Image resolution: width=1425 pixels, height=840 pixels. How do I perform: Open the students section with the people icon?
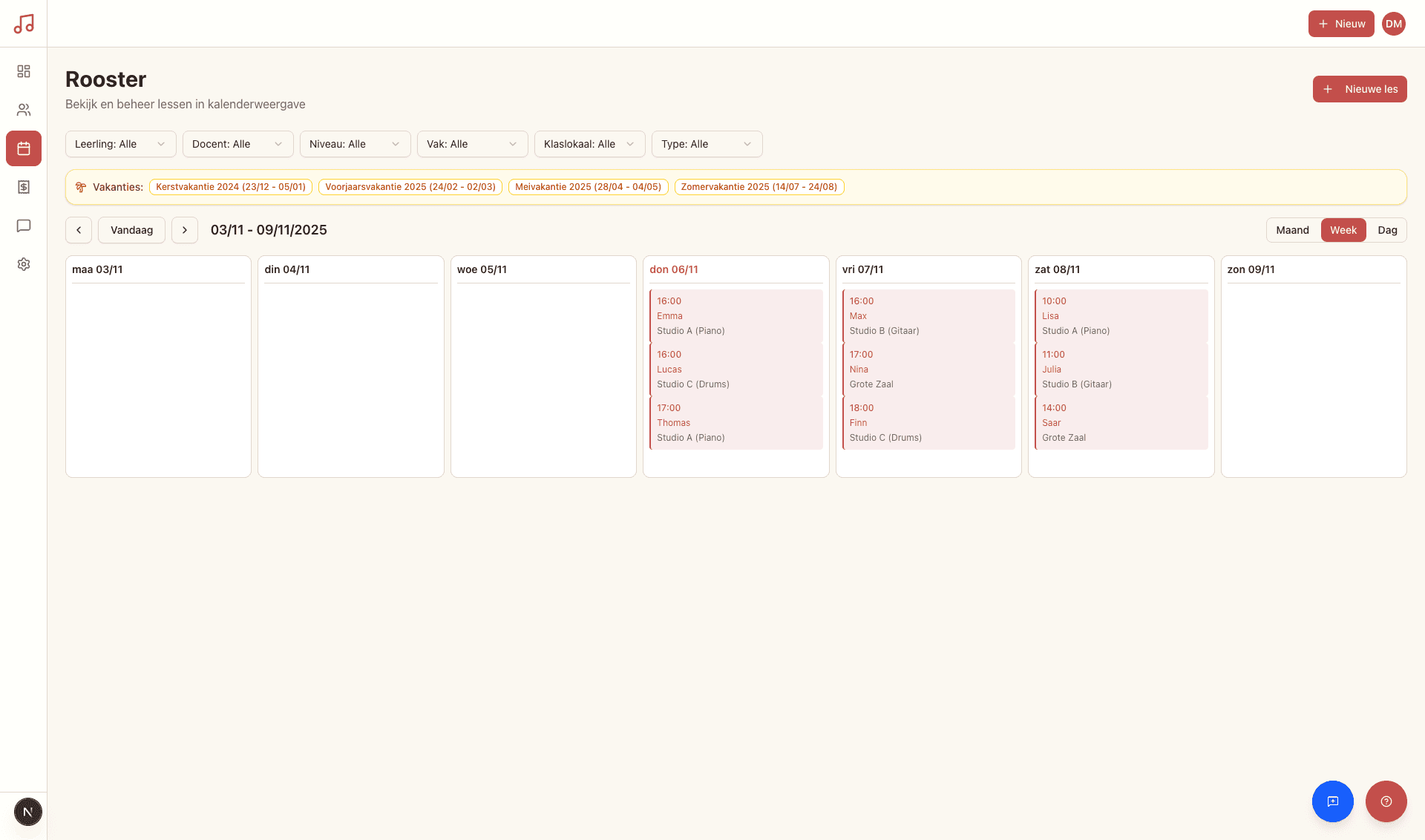24,110
